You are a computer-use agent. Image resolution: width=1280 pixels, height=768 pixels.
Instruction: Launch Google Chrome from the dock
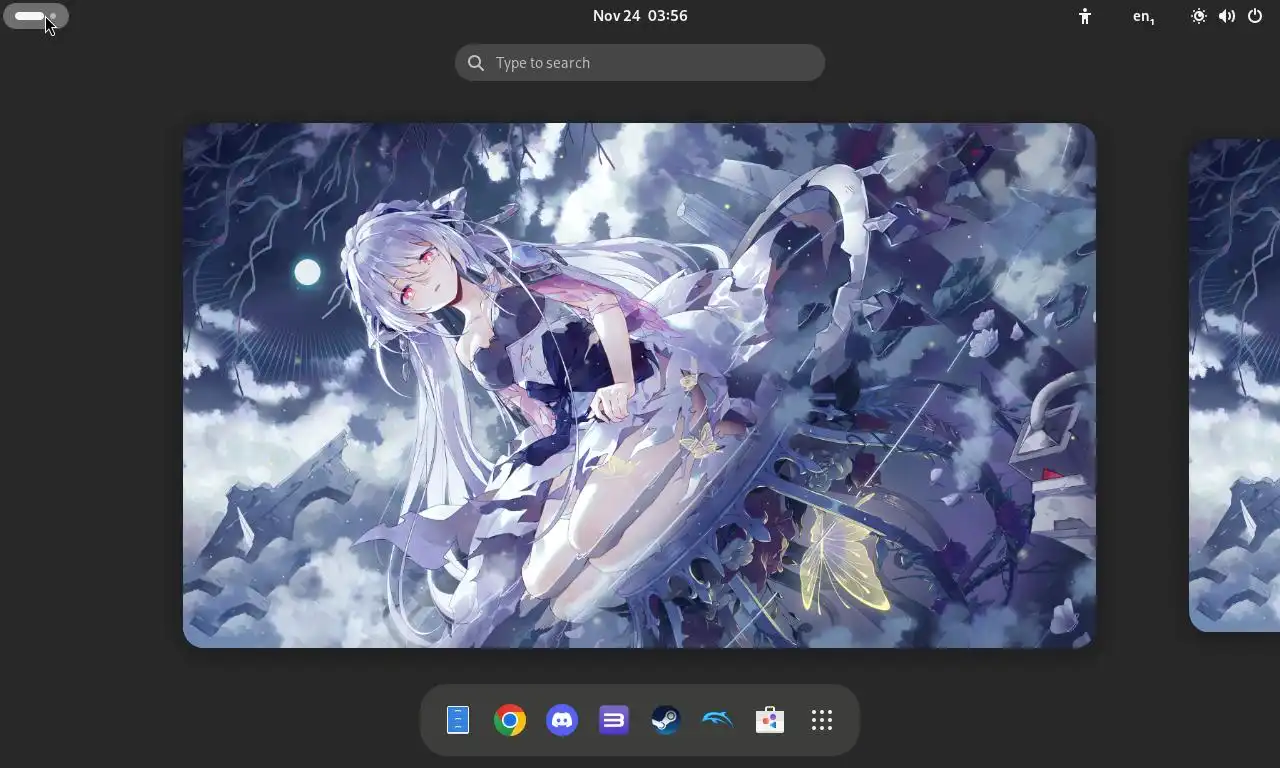tap(510, 720)
